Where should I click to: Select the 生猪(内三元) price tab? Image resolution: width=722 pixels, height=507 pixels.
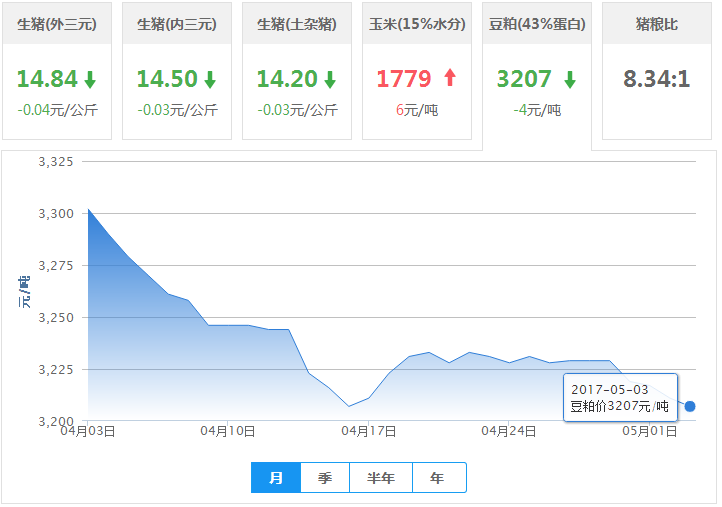tap(177, 70)
